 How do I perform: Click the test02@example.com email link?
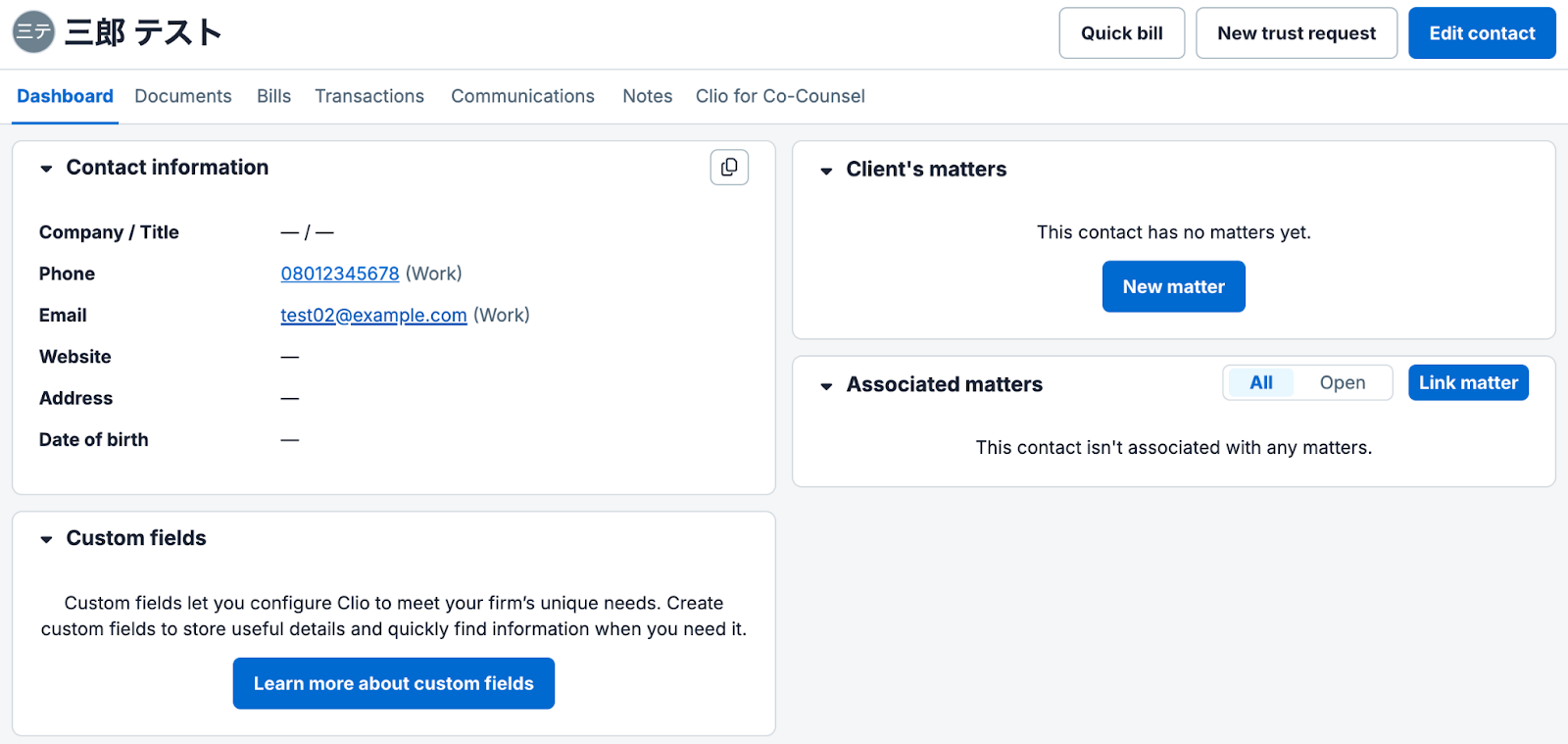point(373,316)
